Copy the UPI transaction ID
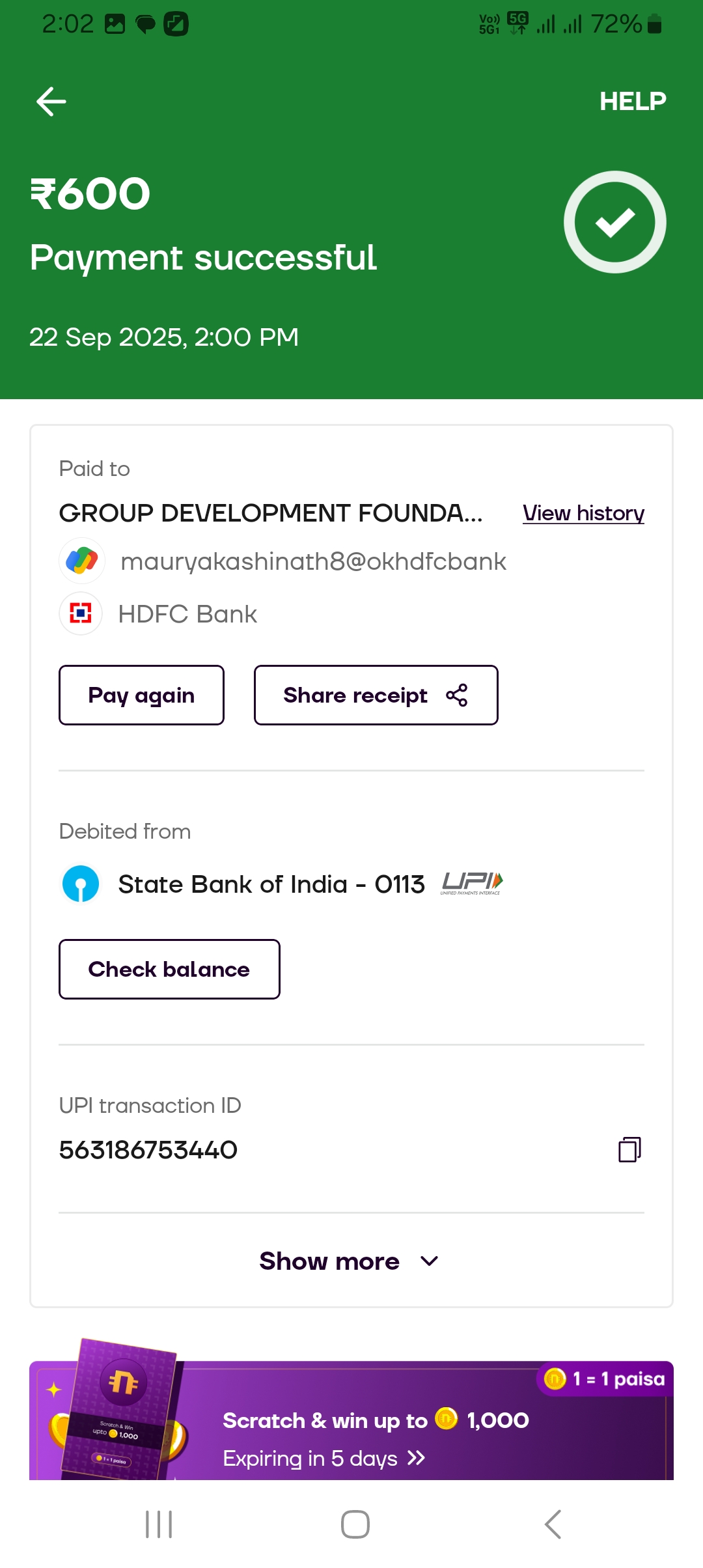 (629, 1149)
